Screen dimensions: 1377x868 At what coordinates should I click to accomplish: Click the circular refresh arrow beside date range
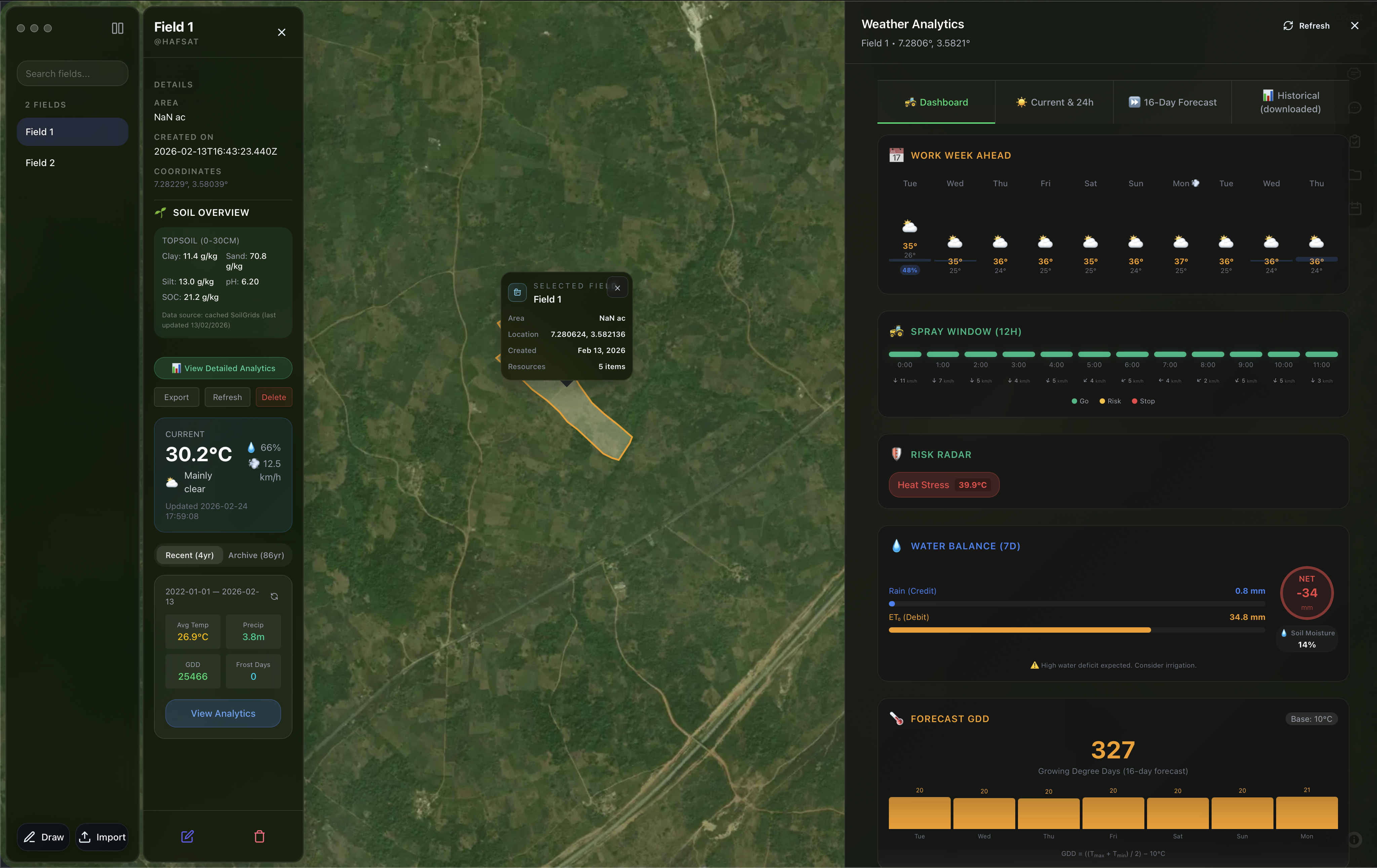pyautogui.click(x=274, y=596)
